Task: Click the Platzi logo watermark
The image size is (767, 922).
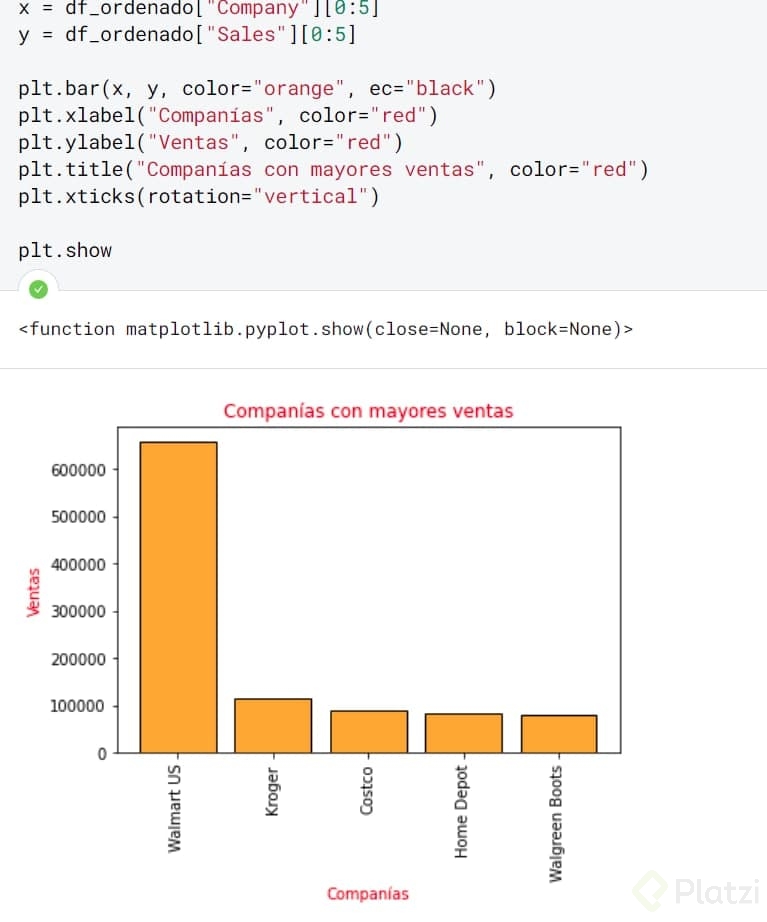Action: (700, 890)
